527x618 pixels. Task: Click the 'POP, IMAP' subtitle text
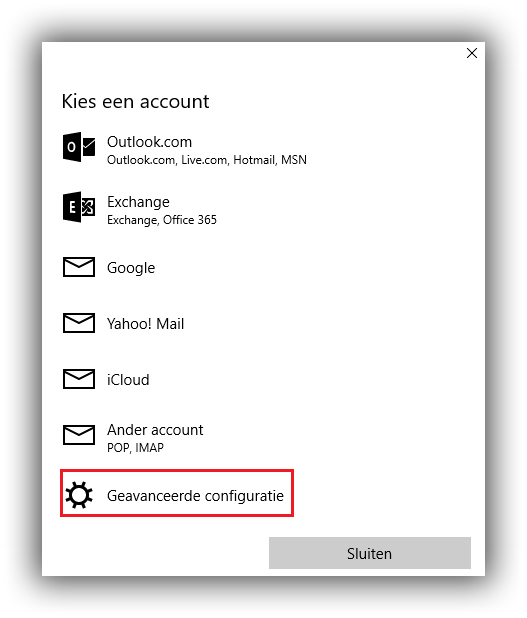tap(135, 448)
